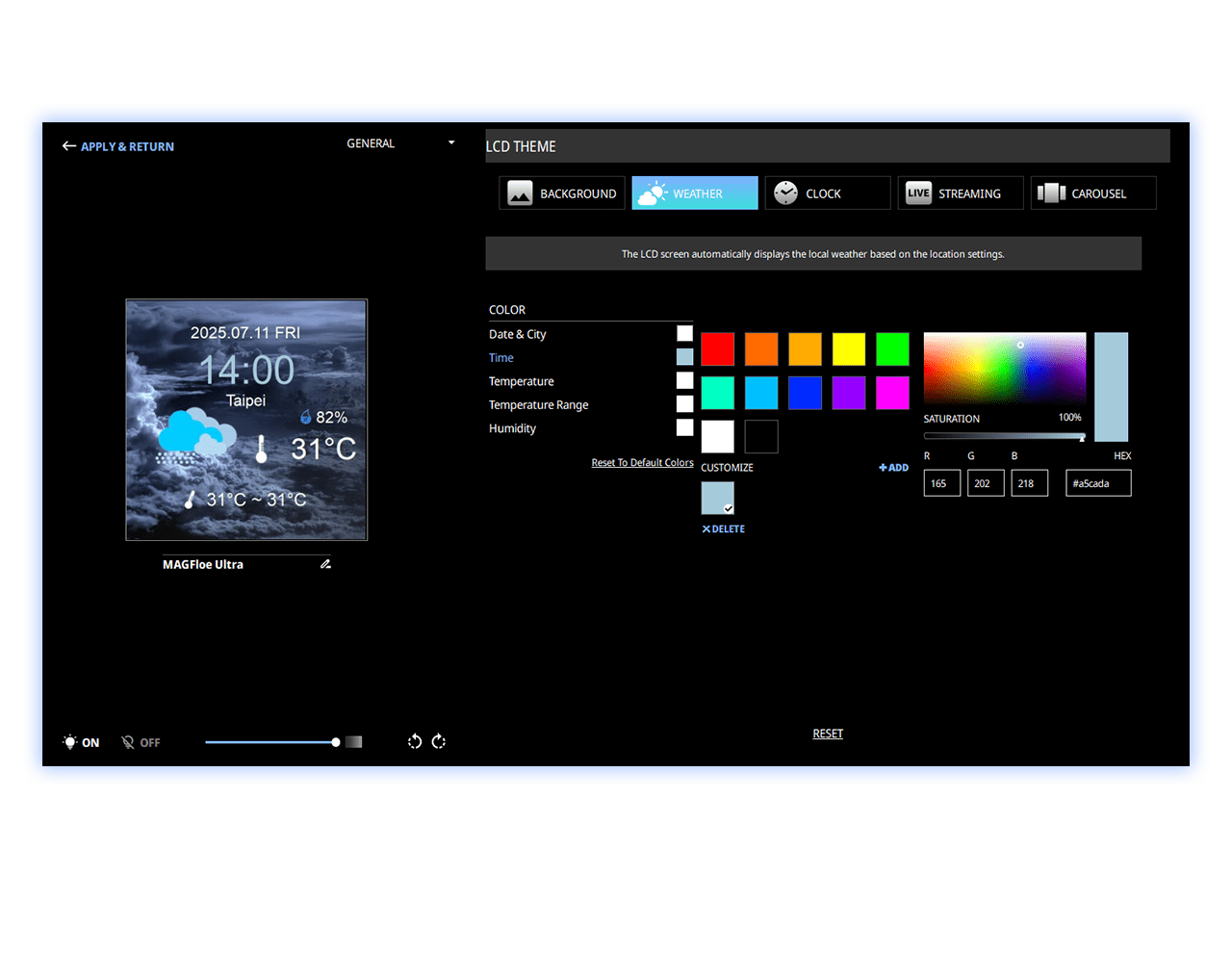
Task: Click the brightness gradient icon at slider end
Action: (x=354, y=742)
